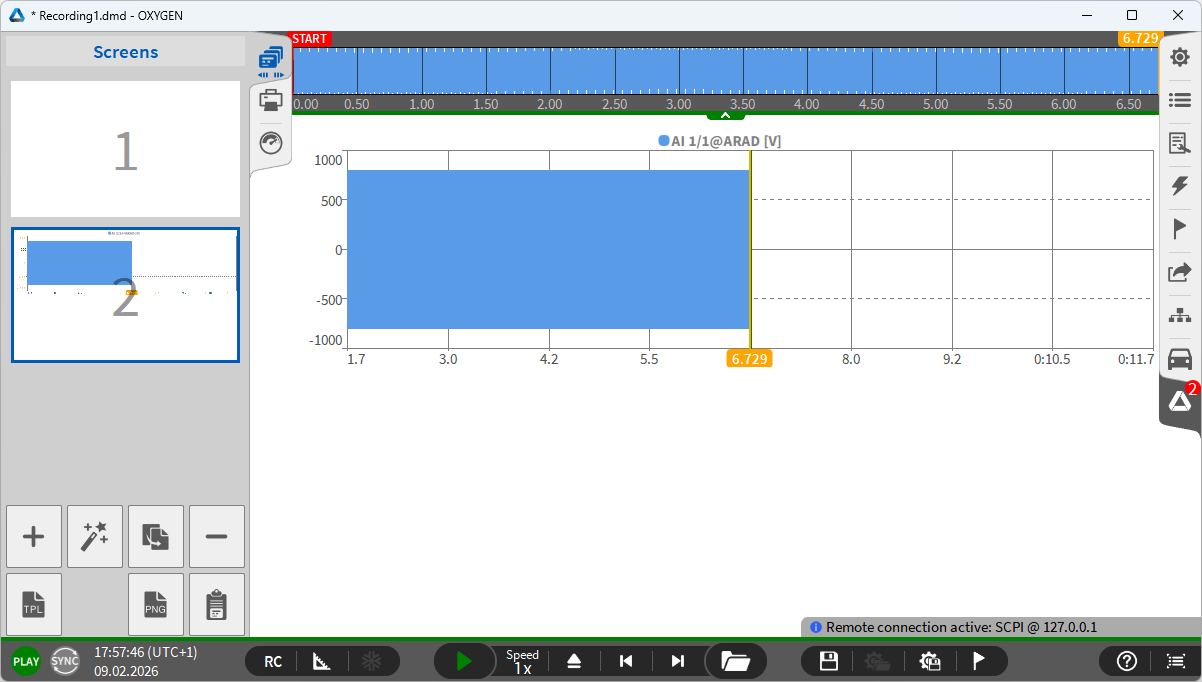Toggle the SYNC status indicator

(x=65, y=661)
